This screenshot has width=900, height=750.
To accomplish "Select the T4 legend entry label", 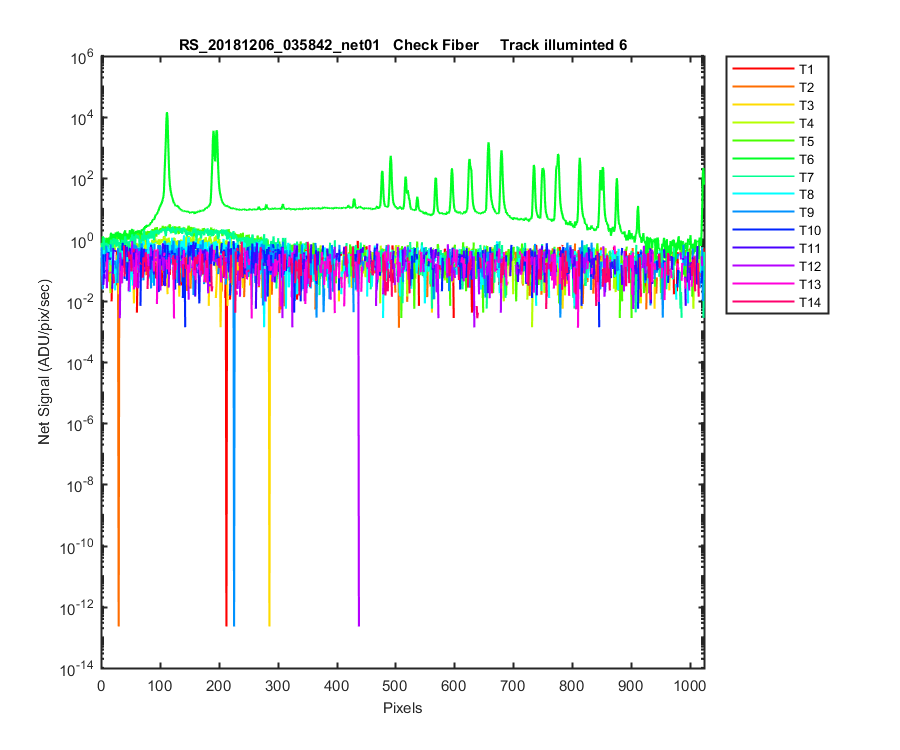I will (806, 123).
